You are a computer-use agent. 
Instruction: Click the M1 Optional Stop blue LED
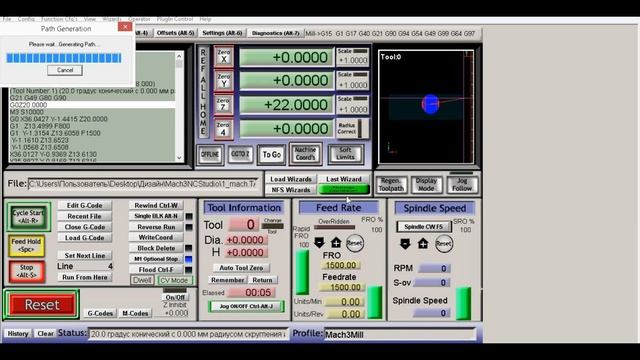click(x=189, y=259)
